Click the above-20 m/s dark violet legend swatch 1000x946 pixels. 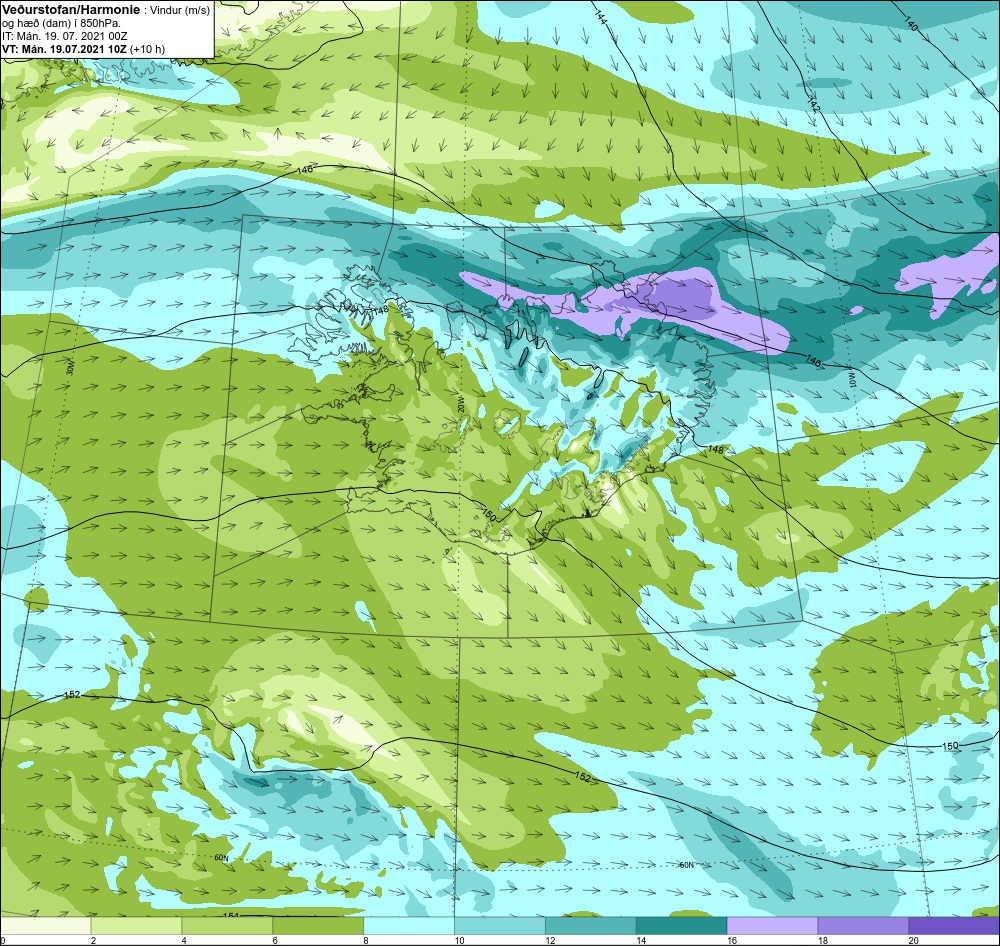954,925
